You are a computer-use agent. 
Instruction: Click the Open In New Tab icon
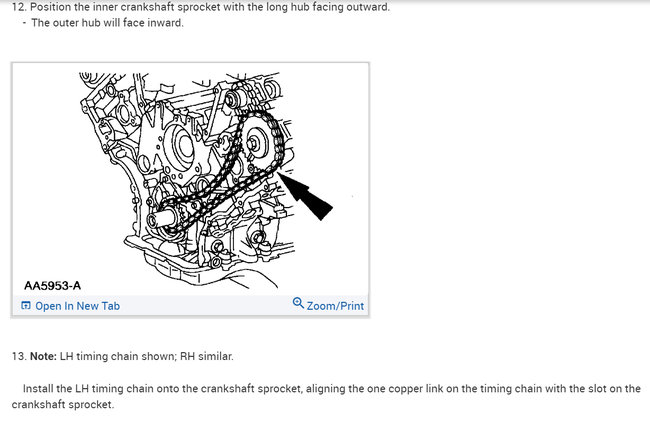tap(26, 306)
